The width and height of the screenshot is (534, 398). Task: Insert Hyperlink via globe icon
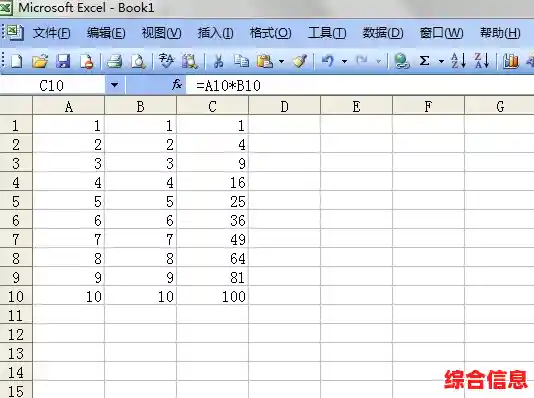click(402, 62)
